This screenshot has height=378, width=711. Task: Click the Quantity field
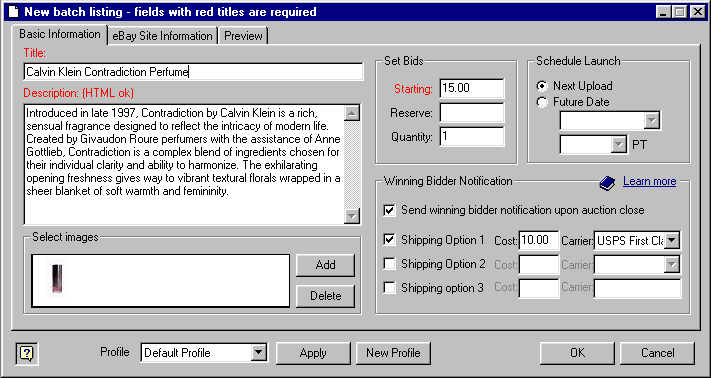pos(472,137)
